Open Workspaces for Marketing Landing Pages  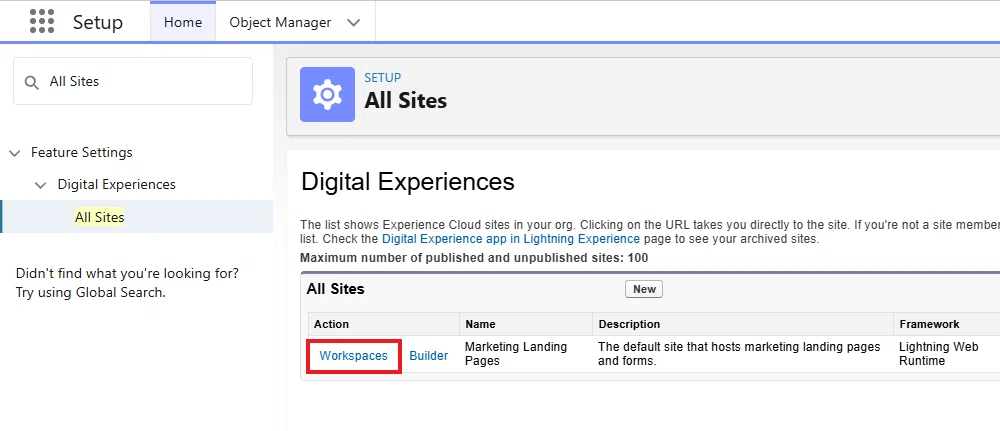[x=353, y=356]
